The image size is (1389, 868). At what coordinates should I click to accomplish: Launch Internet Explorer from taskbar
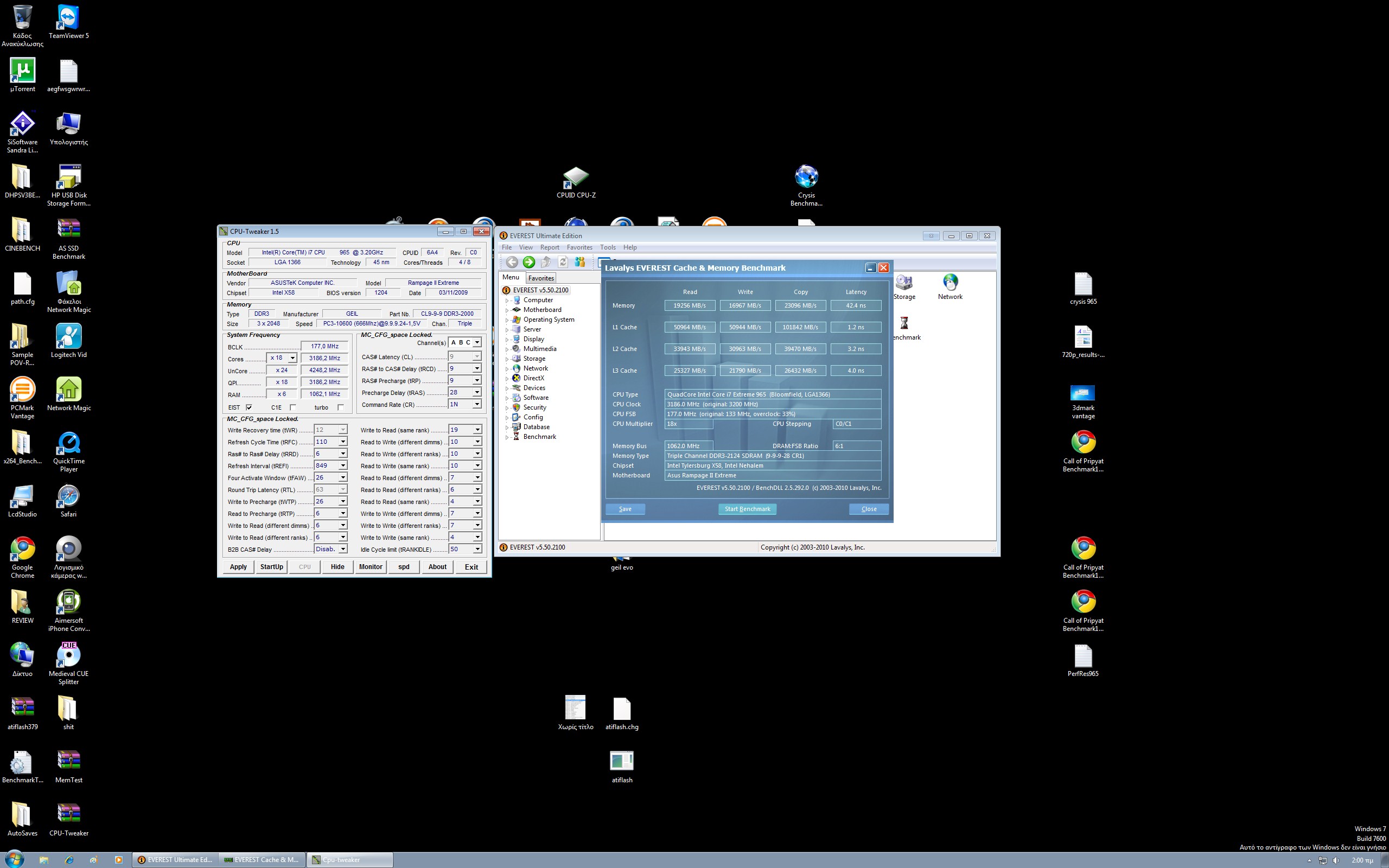coord(69,859)
